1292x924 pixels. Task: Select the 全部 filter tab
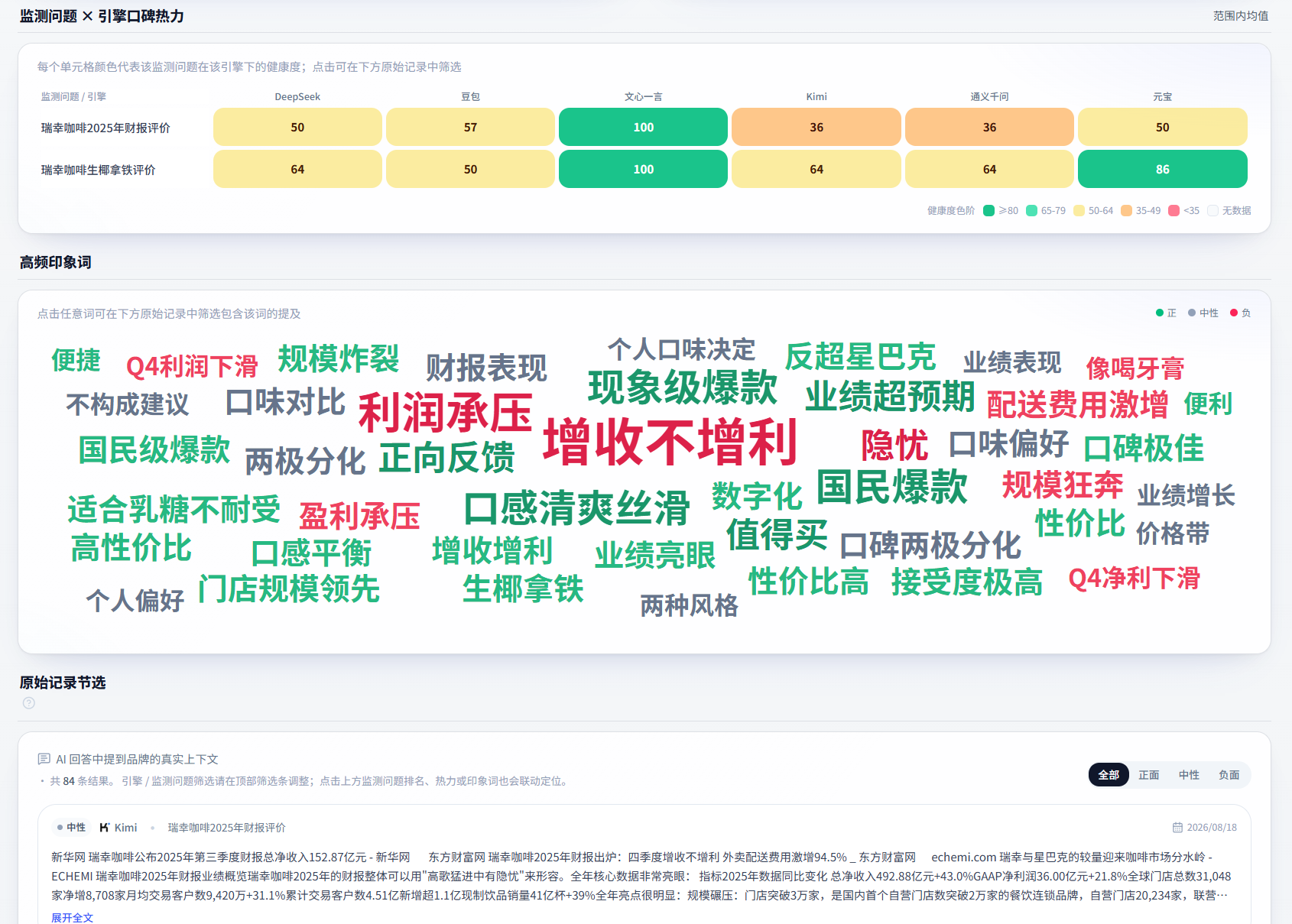click(1109, 775)
